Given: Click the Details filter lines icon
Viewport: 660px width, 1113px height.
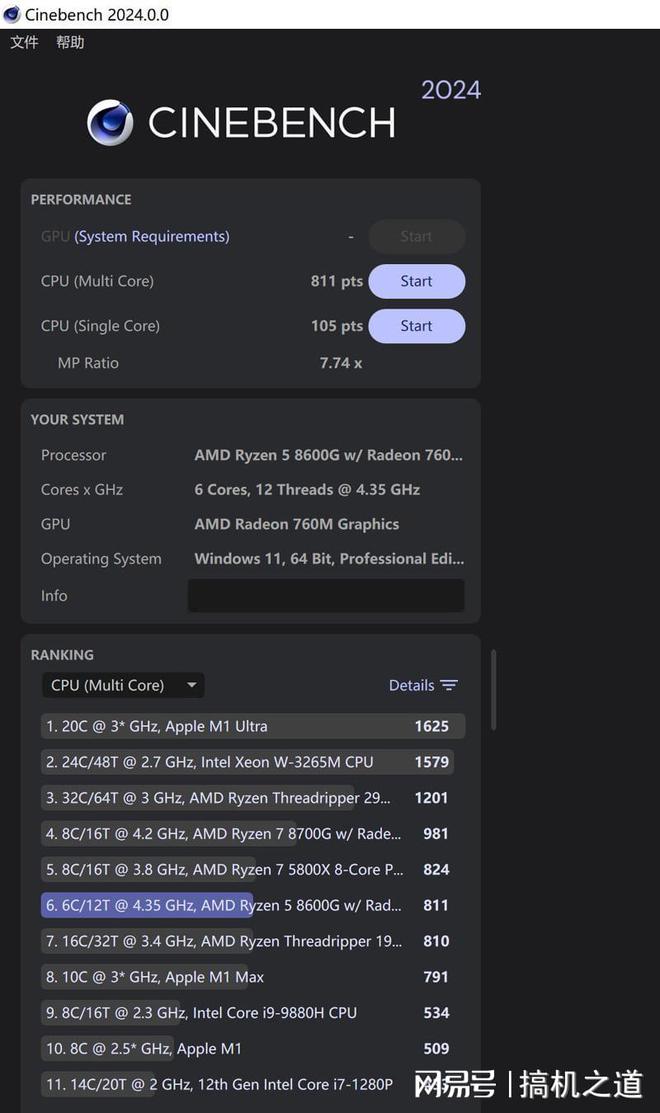Looking at the screenshot, I should (449, 685).
